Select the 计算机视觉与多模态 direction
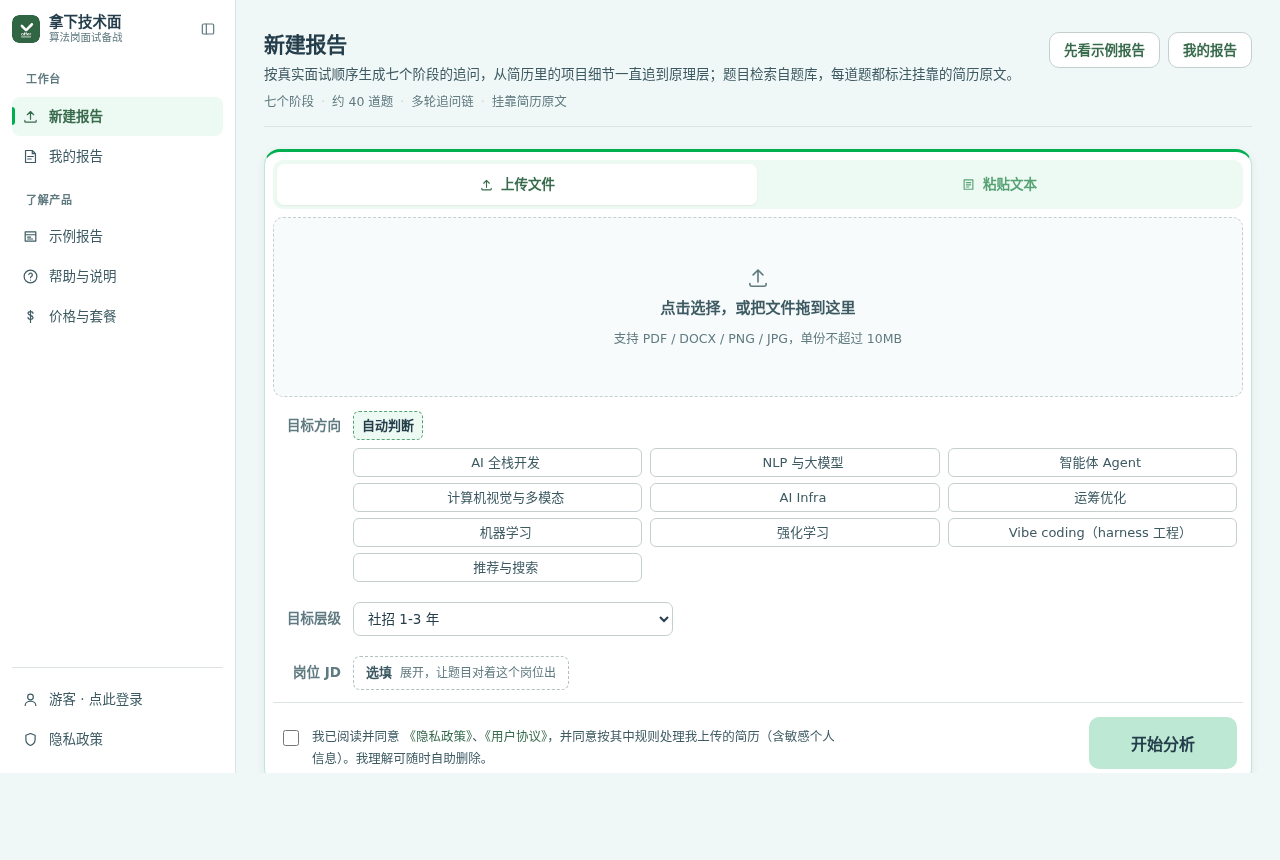The height and width of the screenshot is (860, 1280). (497, 498)
